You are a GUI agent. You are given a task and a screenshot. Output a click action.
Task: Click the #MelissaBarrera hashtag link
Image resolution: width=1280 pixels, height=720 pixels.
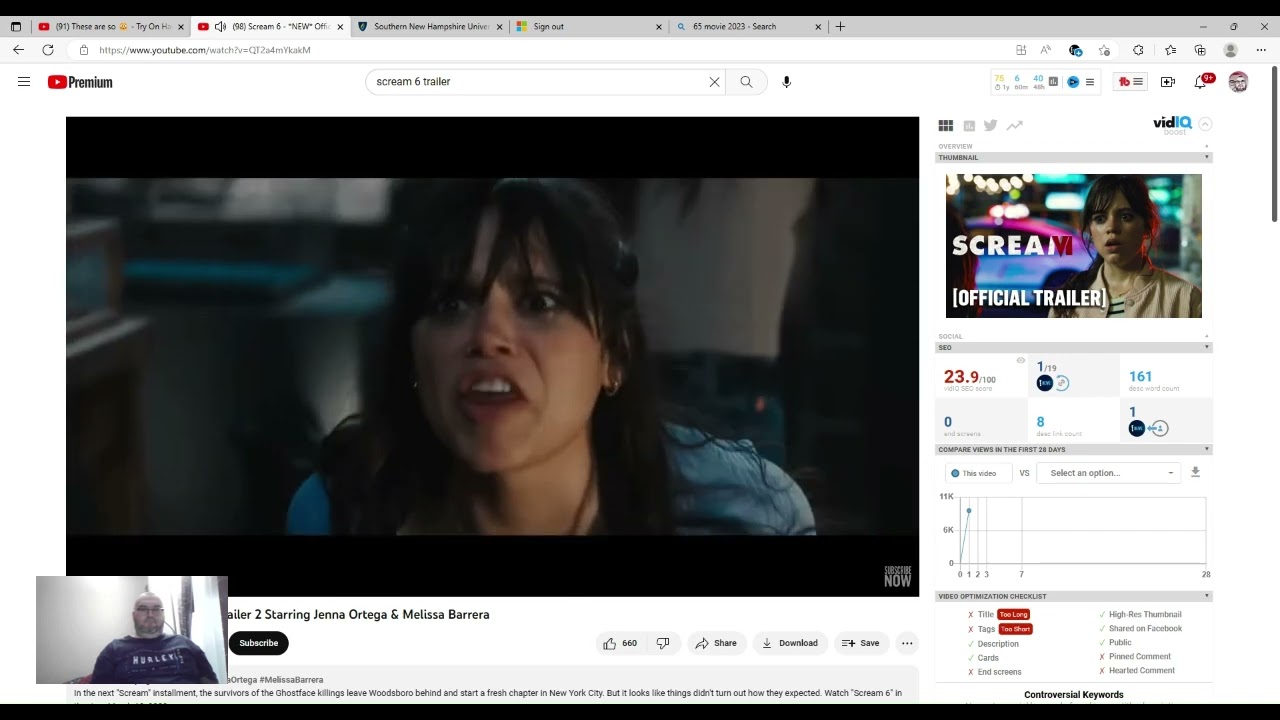click(x=291, y=680)
